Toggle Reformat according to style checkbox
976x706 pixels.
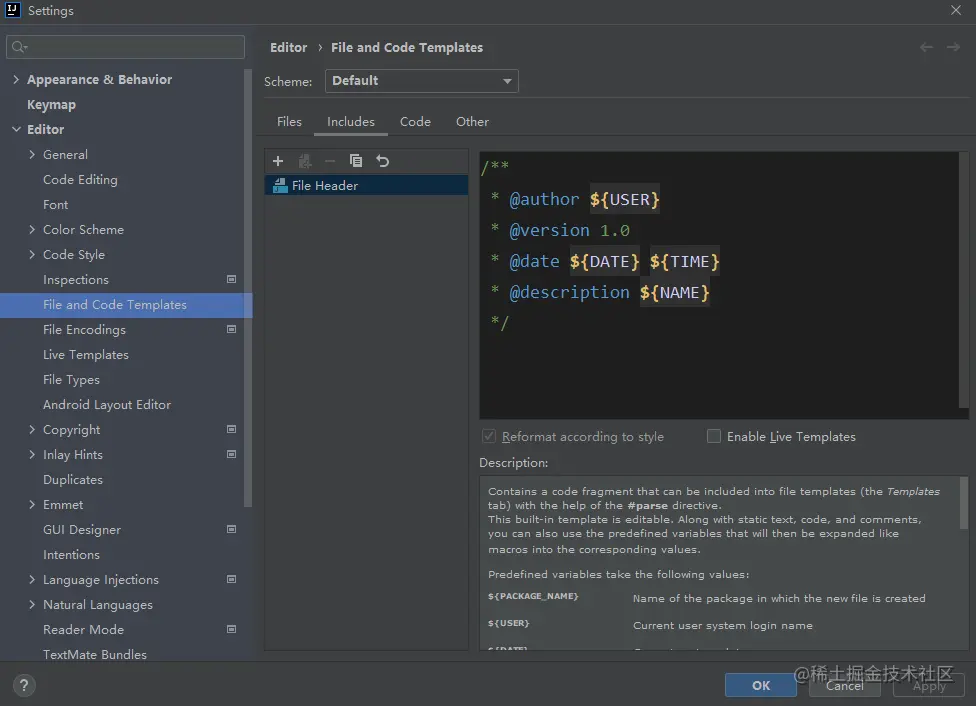click(x=489, y=436)
